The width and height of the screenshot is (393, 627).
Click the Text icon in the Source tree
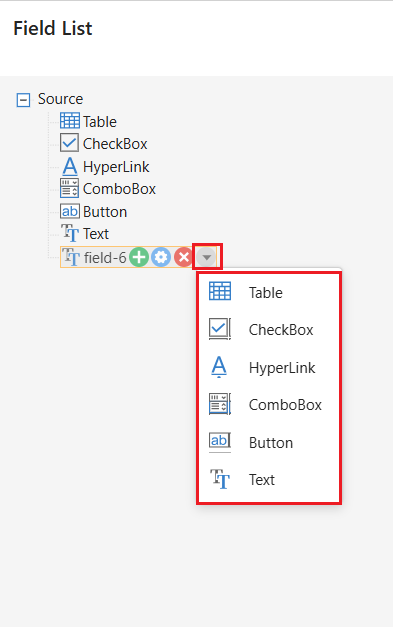pos(70,233)
